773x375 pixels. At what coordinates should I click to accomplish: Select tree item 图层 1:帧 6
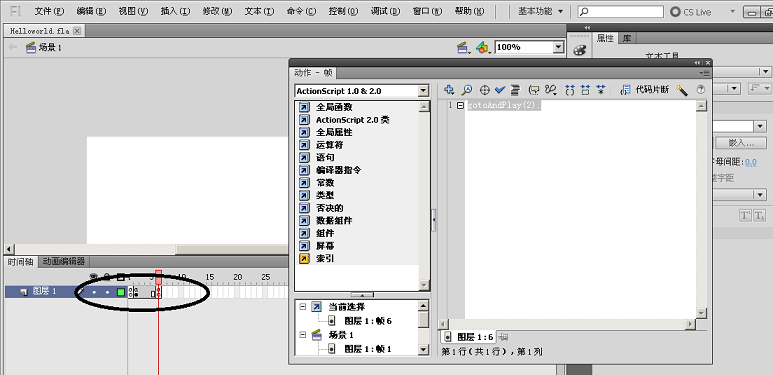tap(367, 321)
